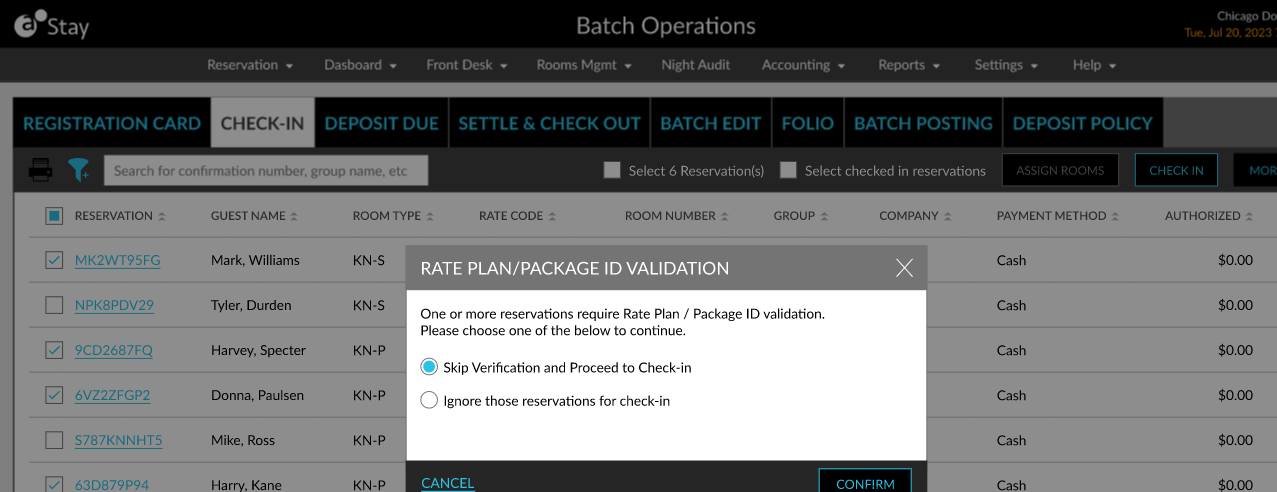Click the printer icon

click(40, 171)
